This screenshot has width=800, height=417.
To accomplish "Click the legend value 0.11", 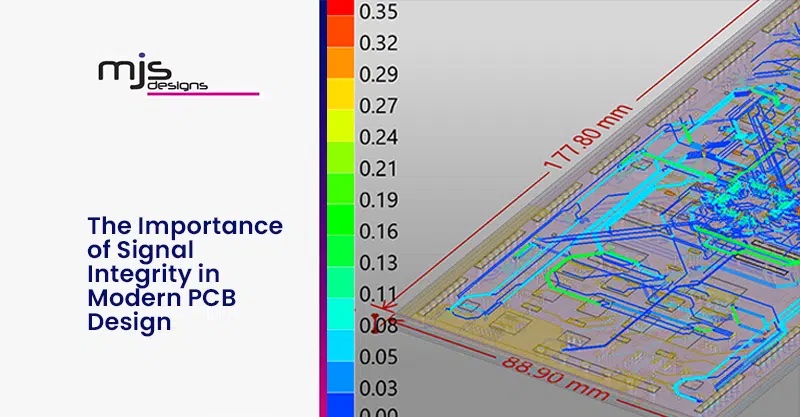I will [x=378, y=295].
